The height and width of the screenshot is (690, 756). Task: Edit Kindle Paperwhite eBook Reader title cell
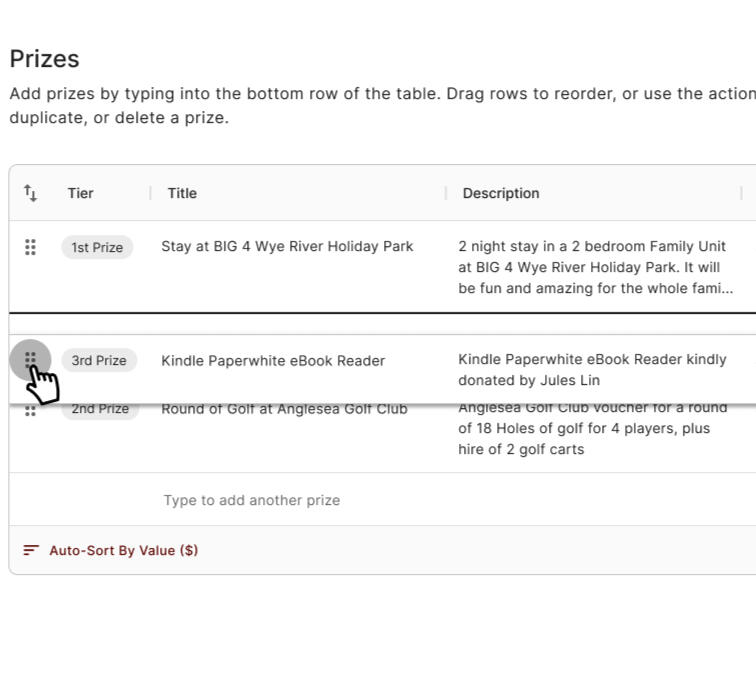273,360
